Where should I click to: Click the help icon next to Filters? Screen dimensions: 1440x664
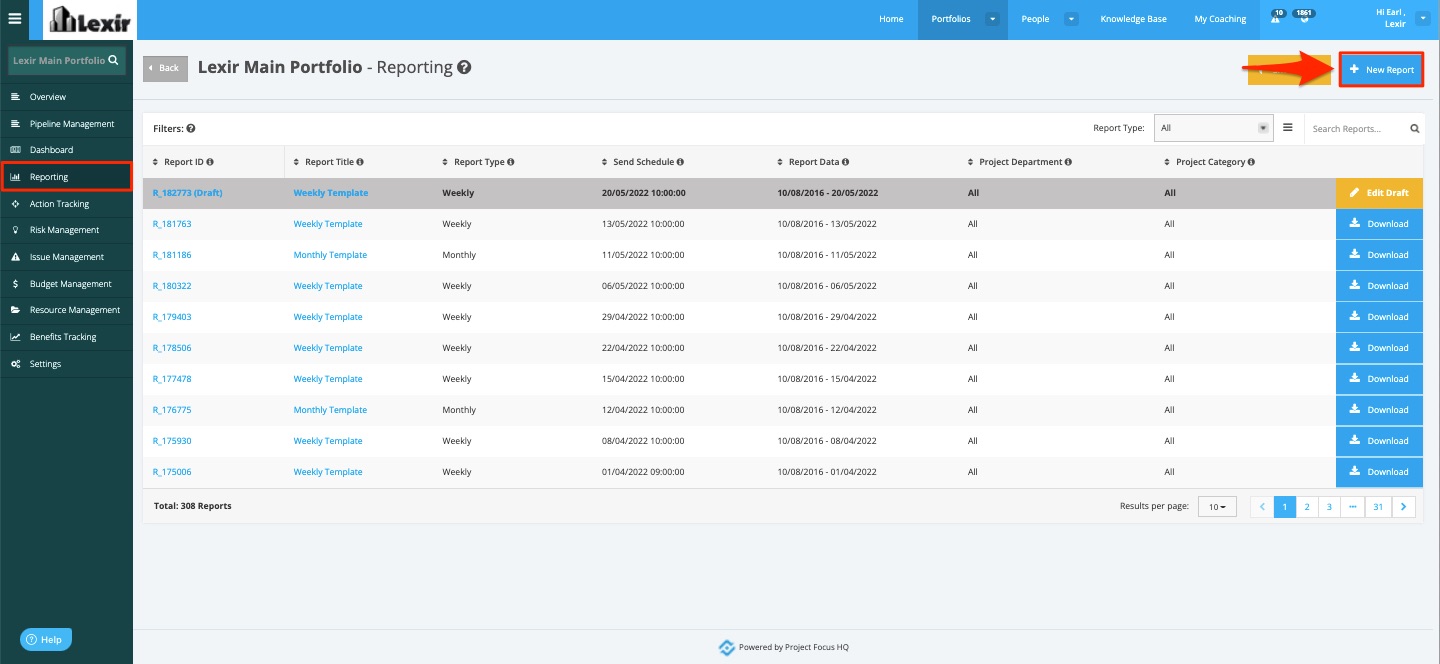[x=190, y=129]
